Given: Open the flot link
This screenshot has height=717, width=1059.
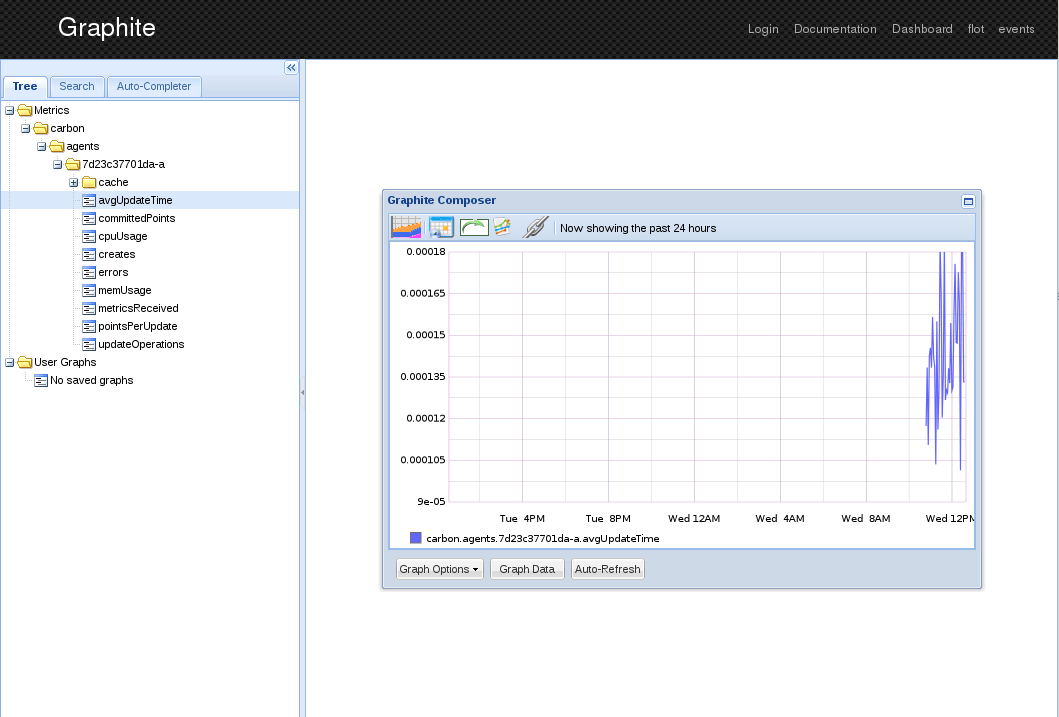Looking at the screenshot, I should click(976, 29).
